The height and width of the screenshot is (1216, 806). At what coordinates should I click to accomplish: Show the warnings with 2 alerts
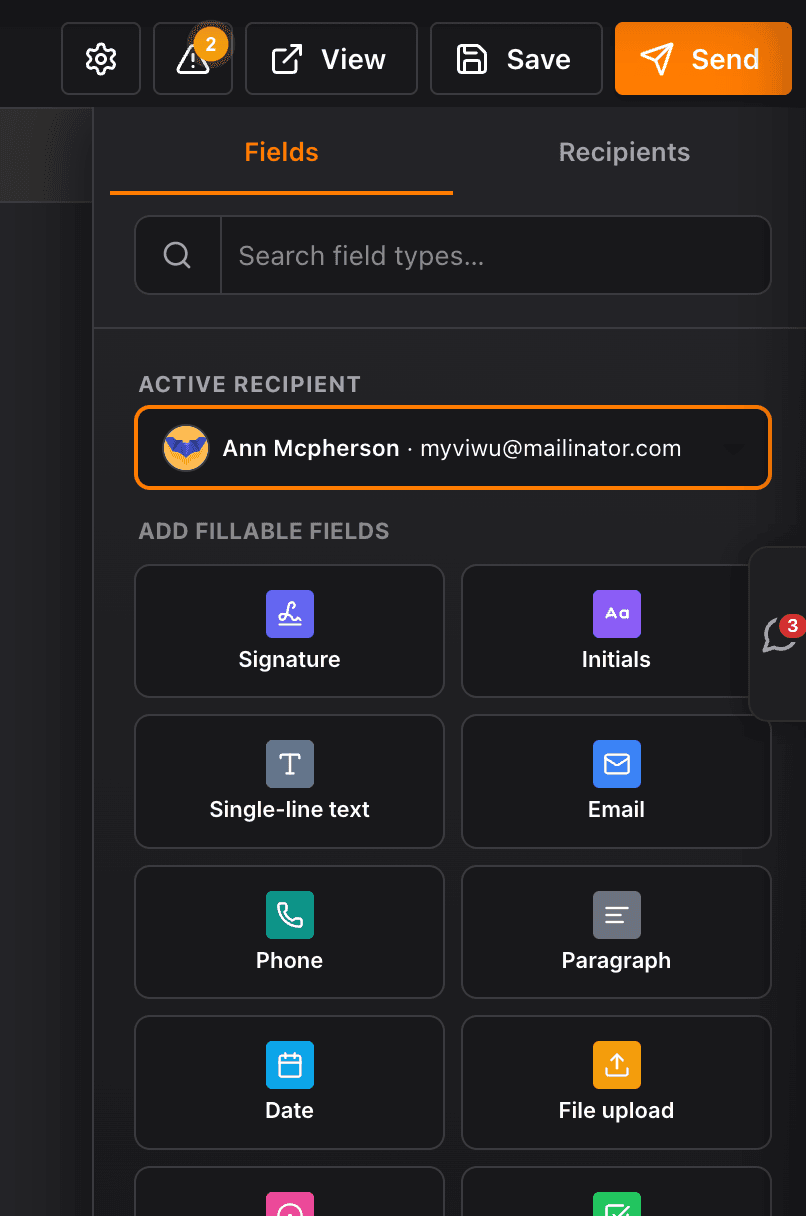(x=193, y=59)
